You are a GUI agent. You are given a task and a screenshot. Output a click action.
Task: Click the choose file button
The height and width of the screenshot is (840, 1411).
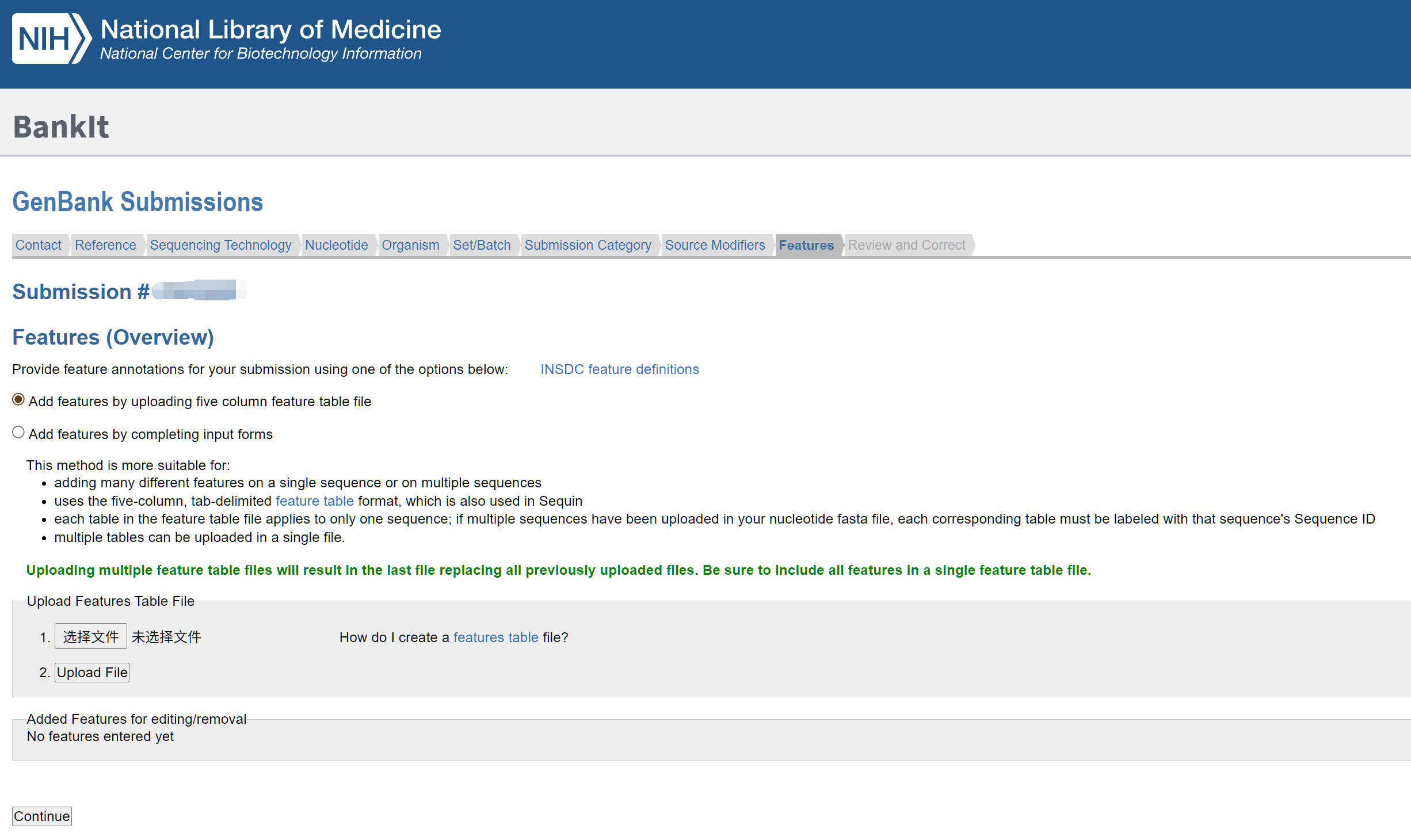pyautogui.click(x=90, y=637)
